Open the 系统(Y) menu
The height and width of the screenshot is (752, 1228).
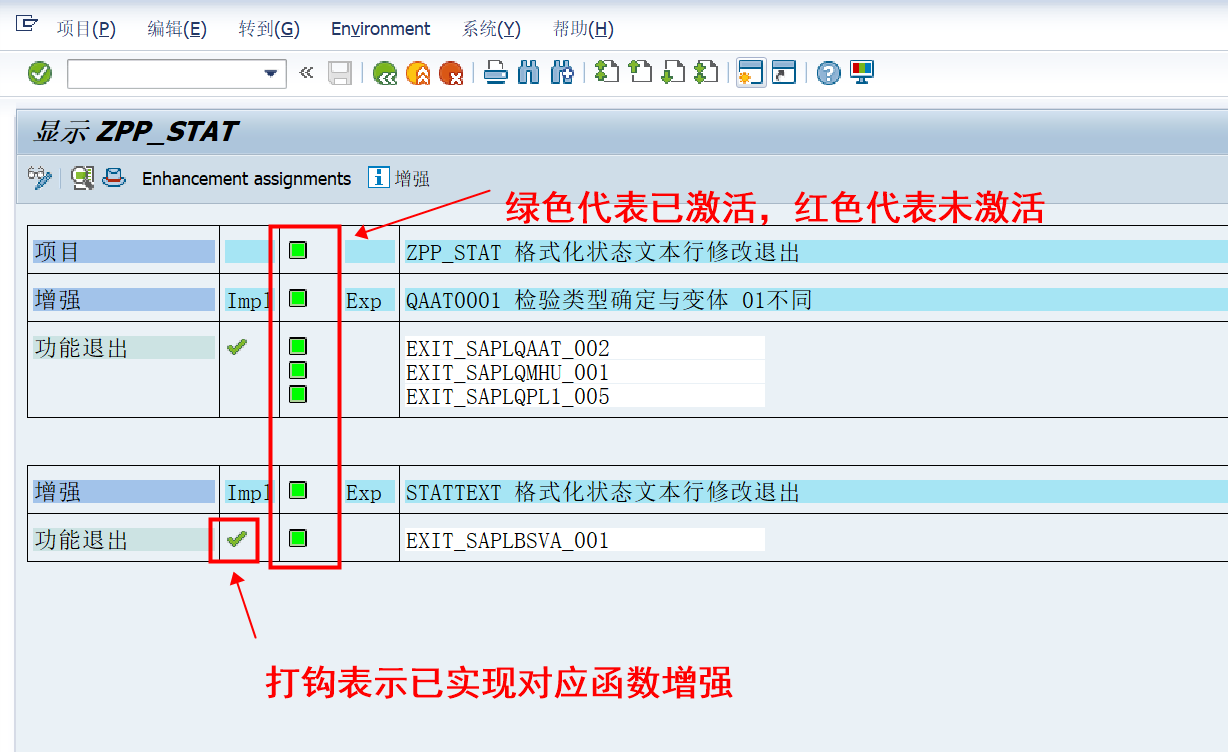click(x=490, y=28)
